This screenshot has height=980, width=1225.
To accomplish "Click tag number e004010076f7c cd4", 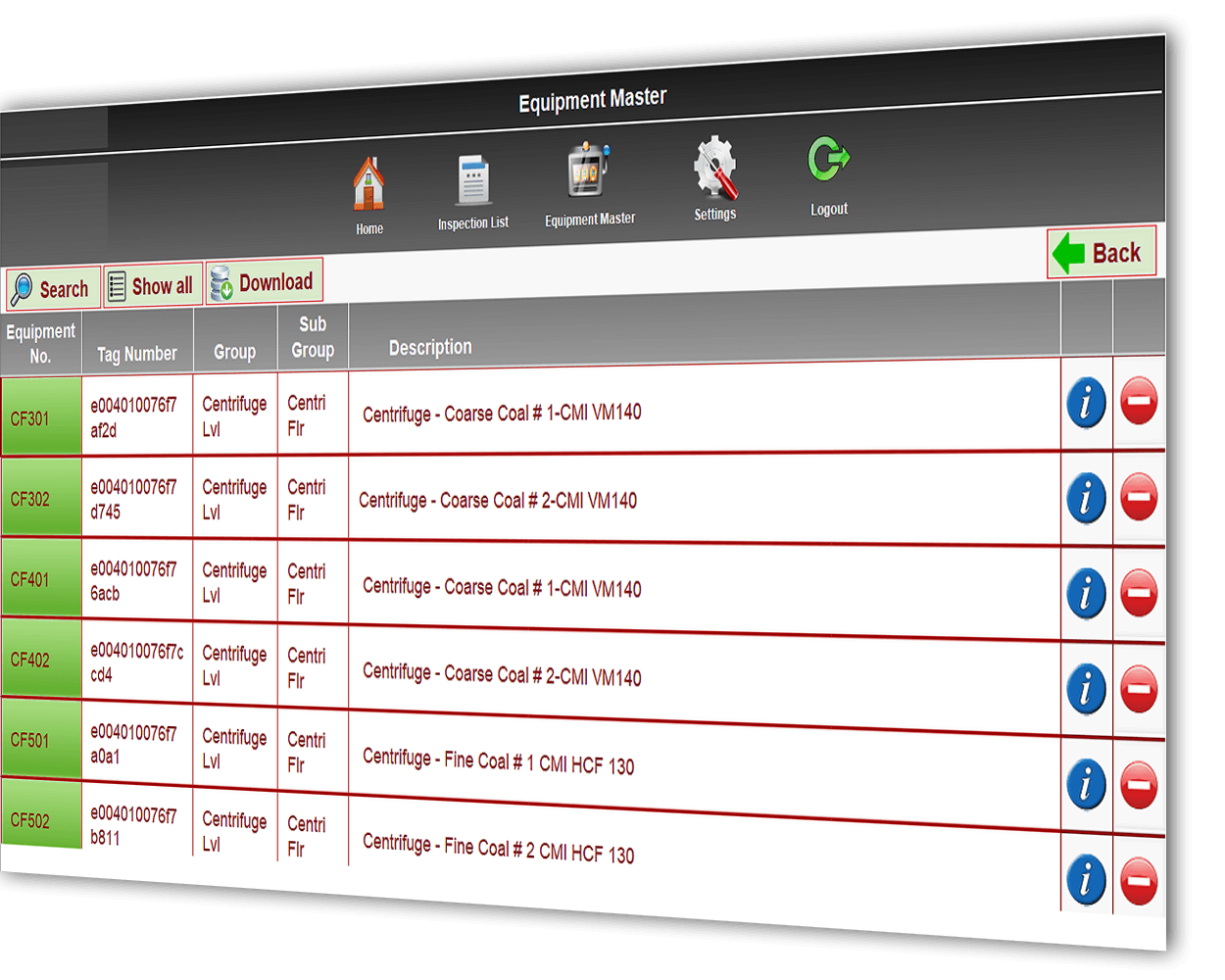I will pos(137,662).
